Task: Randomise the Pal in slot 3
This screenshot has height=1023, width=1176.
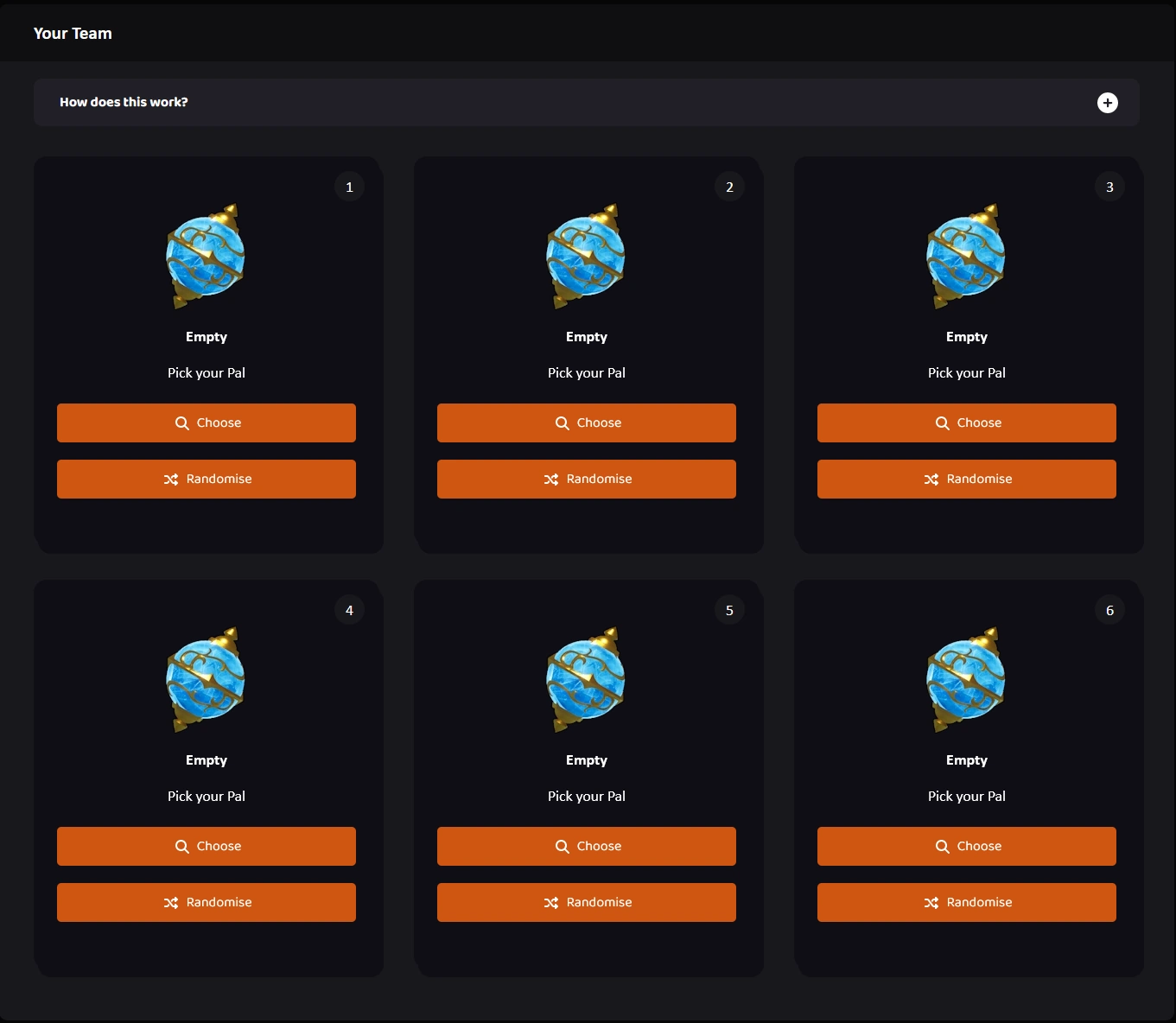Action: click(x=967, y=479)
